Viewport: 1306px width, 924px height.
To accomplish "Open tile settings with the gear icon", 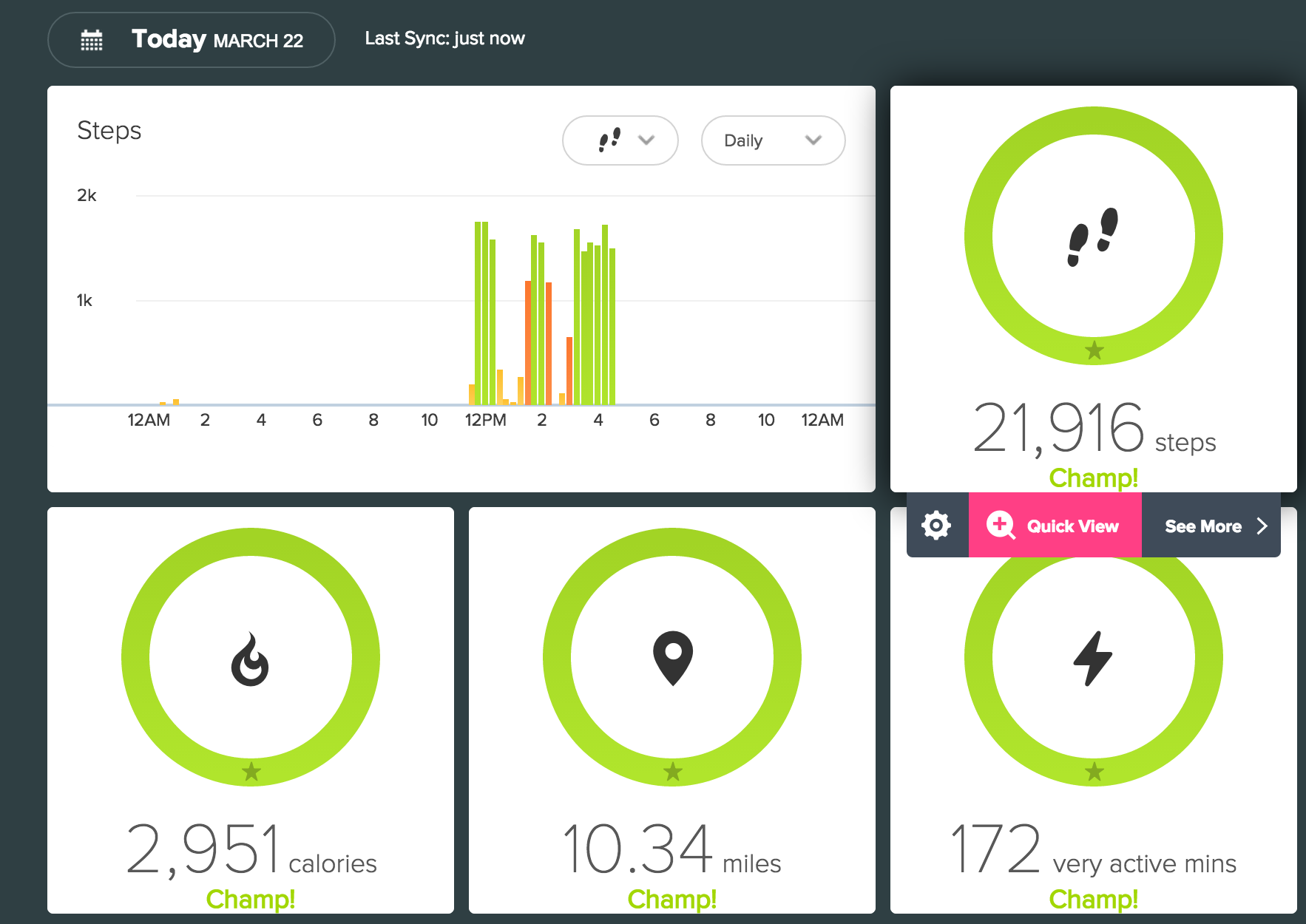I will [x=936, y=526].
